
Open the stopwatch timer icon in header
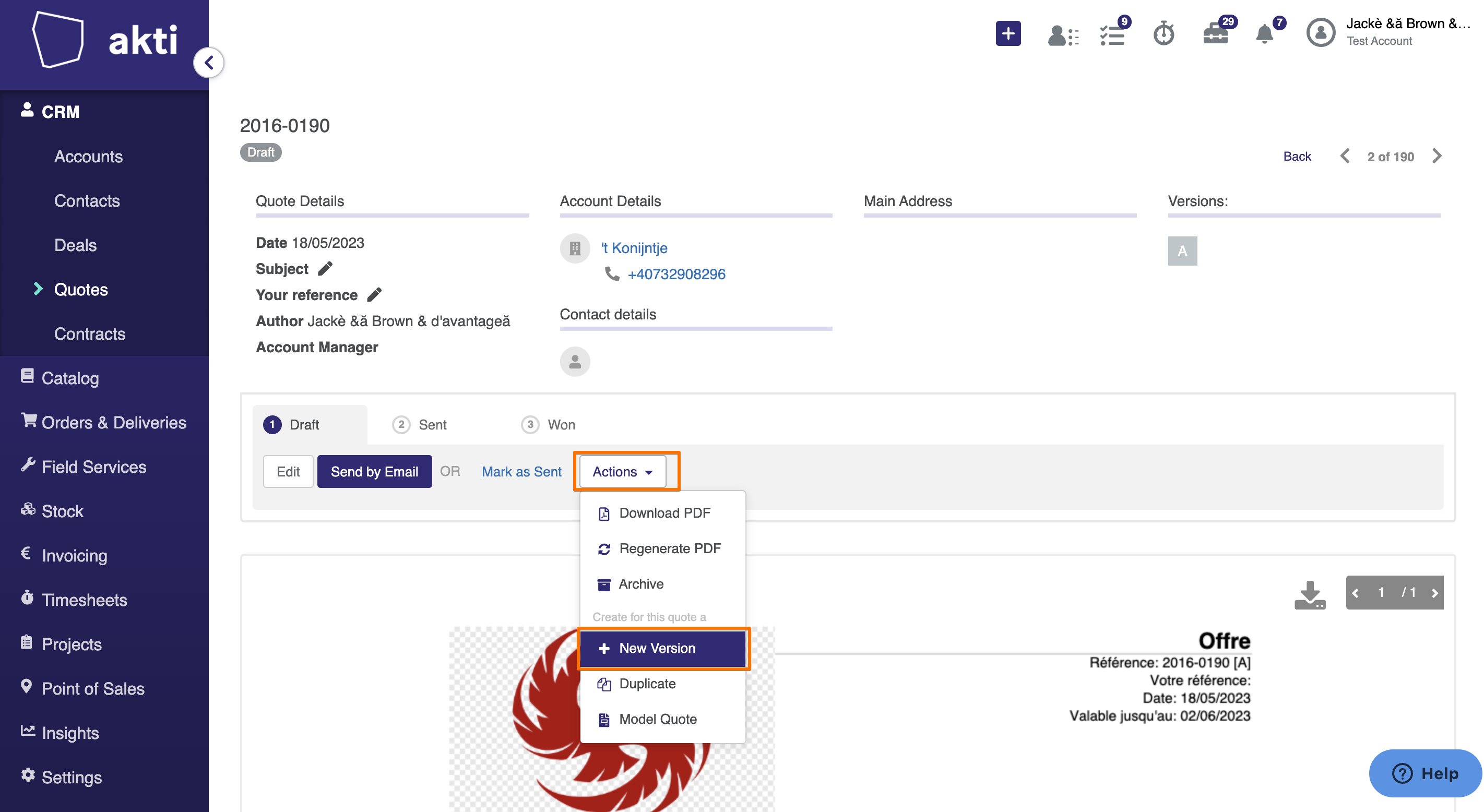(x=1164, y=33)
